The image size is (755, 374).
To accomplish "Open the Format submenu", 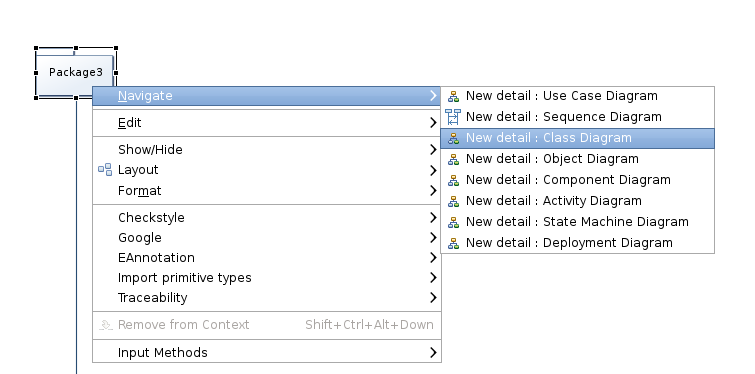I will (x=267, y=191).
